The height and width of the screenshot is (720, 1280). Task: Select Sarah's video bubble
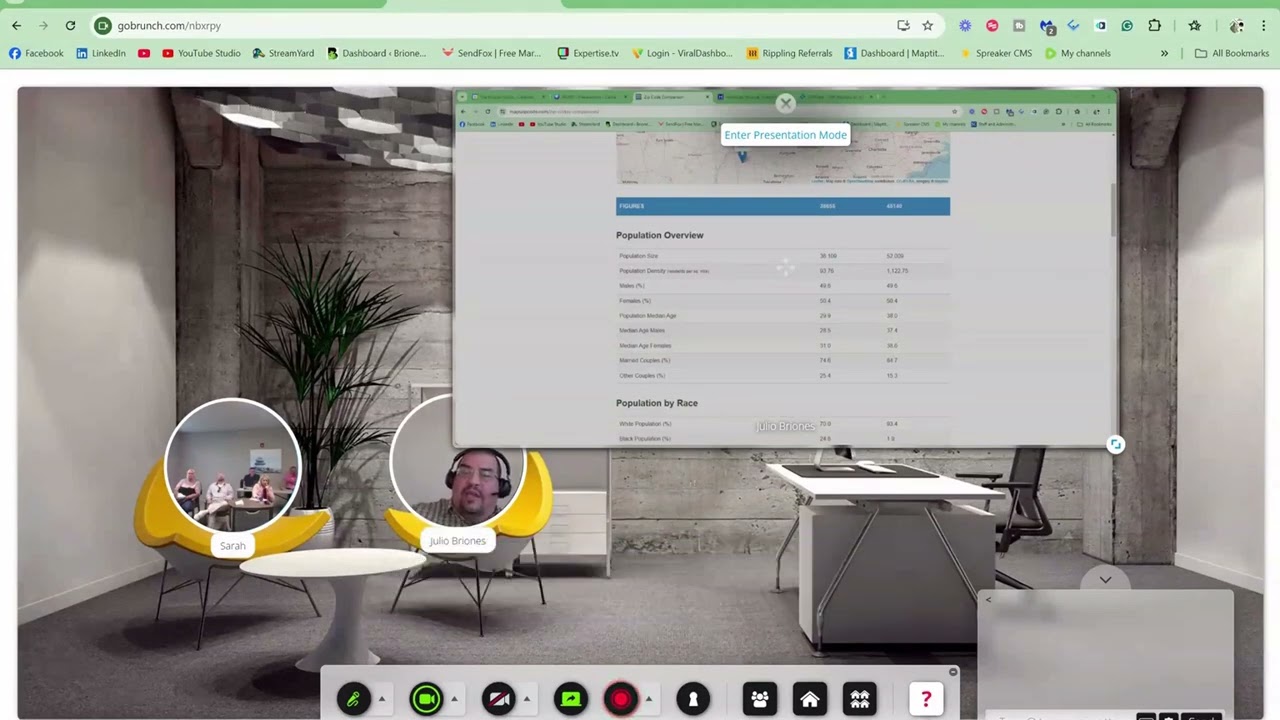(x=232, y=465)
